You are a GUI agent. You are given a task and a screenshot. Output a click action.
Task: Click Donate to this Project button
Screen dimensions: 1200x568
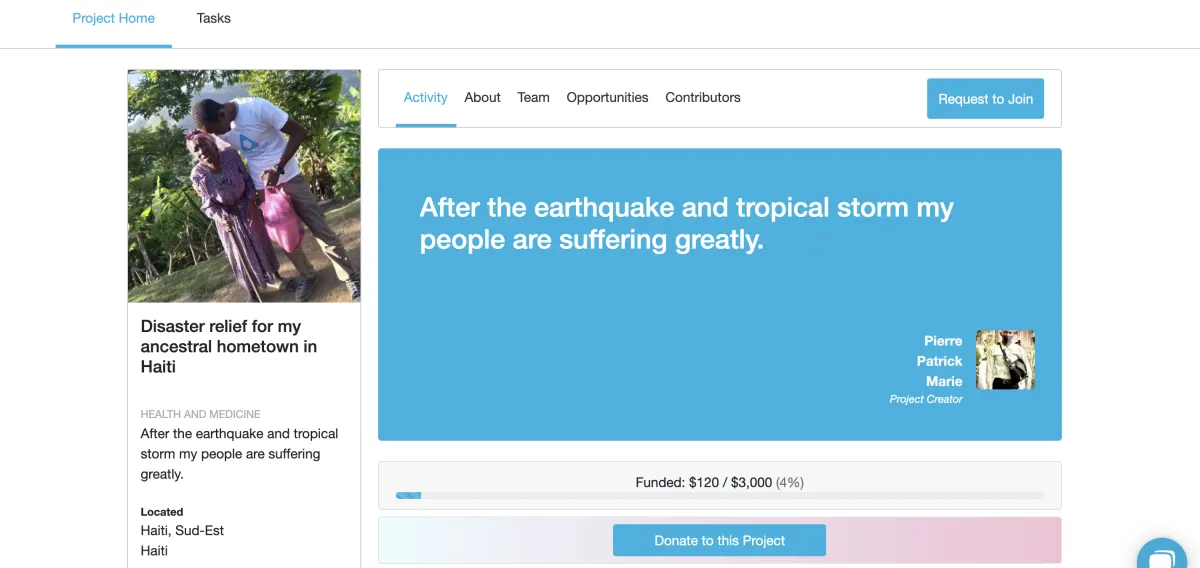click(x=719, y=540)
